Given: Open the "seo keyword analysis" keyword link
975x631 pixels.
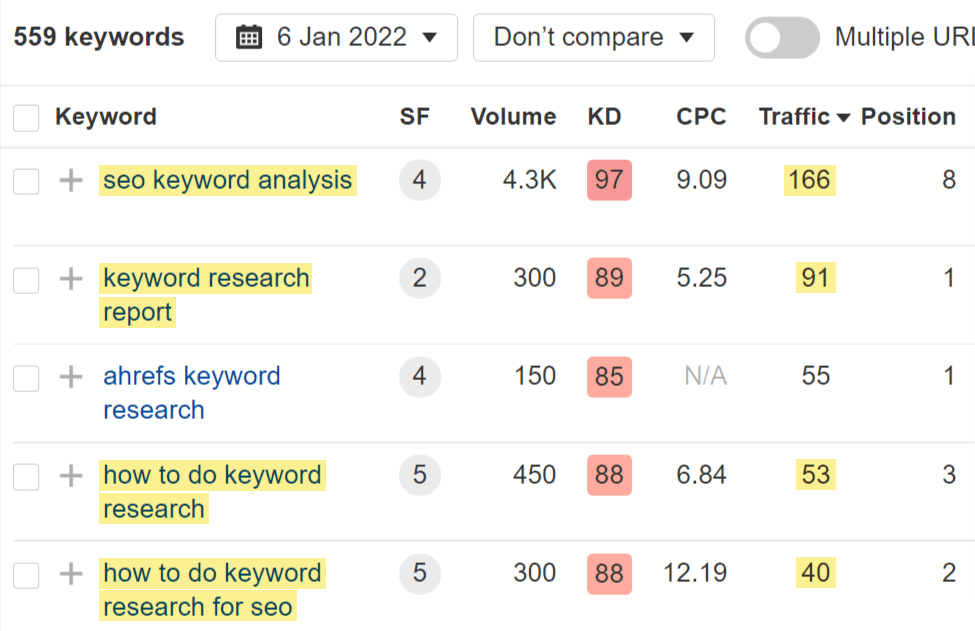Looking at the screenshot, I should coord(227,180).
